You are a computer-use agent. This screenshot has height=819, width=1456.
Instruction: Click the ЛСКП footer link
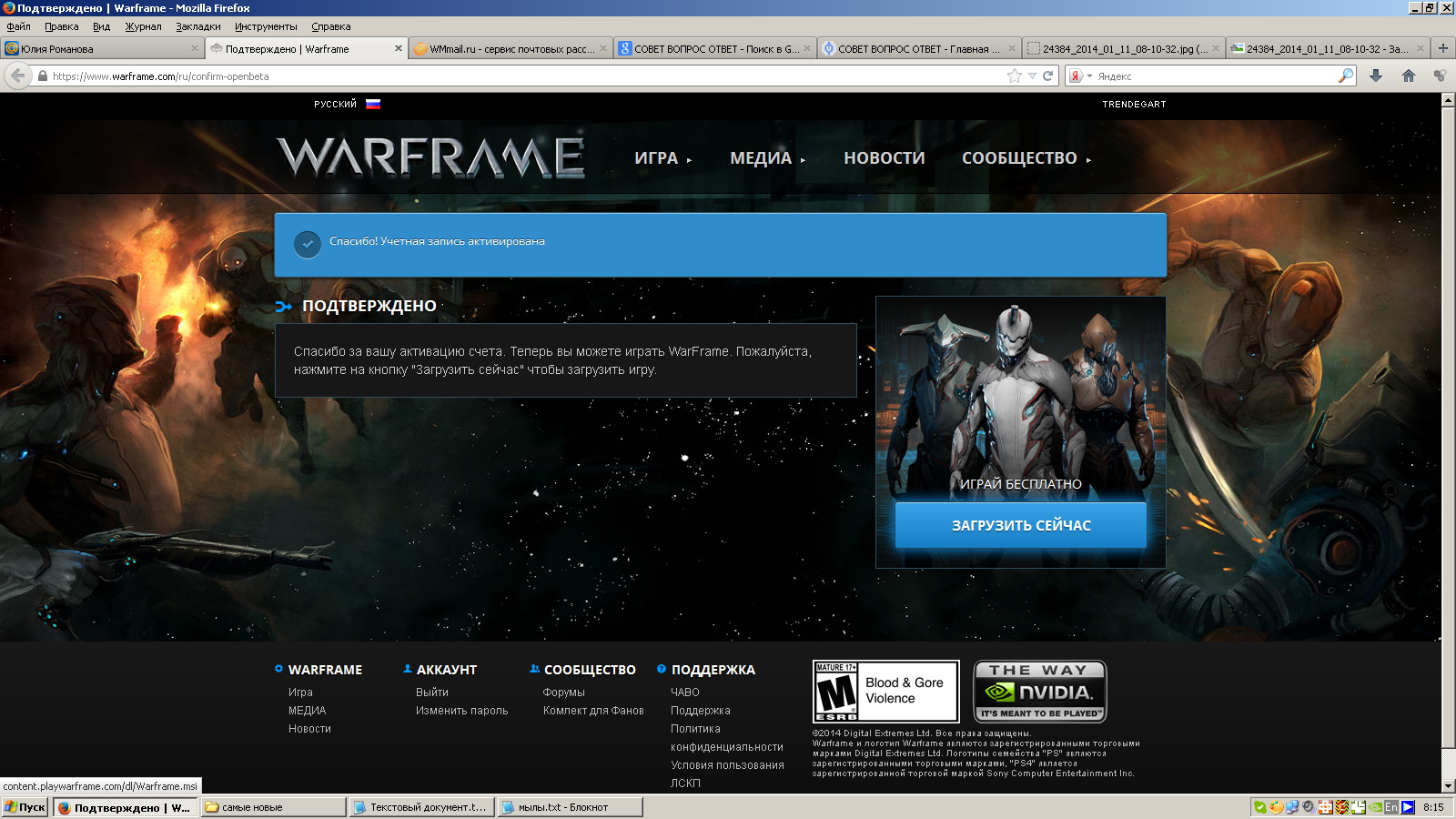point(685,784)
